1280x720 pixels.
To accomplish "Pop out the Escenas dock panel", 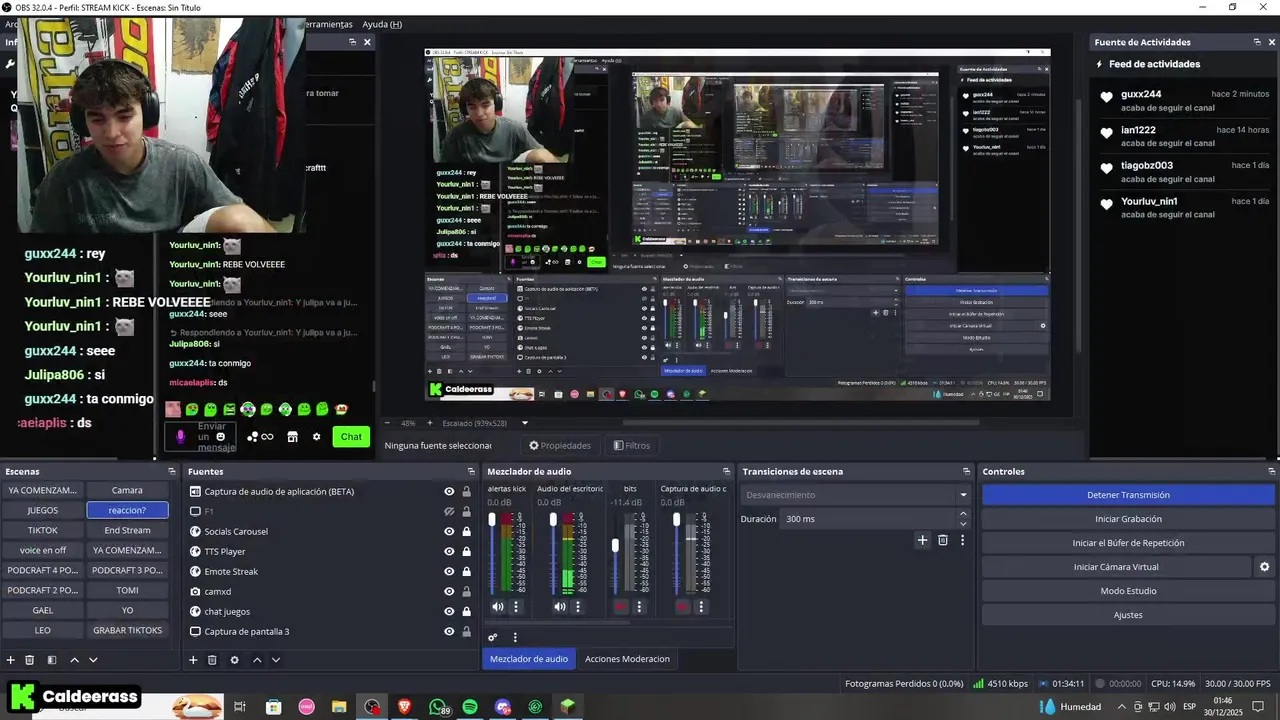I will coord(172,471).
